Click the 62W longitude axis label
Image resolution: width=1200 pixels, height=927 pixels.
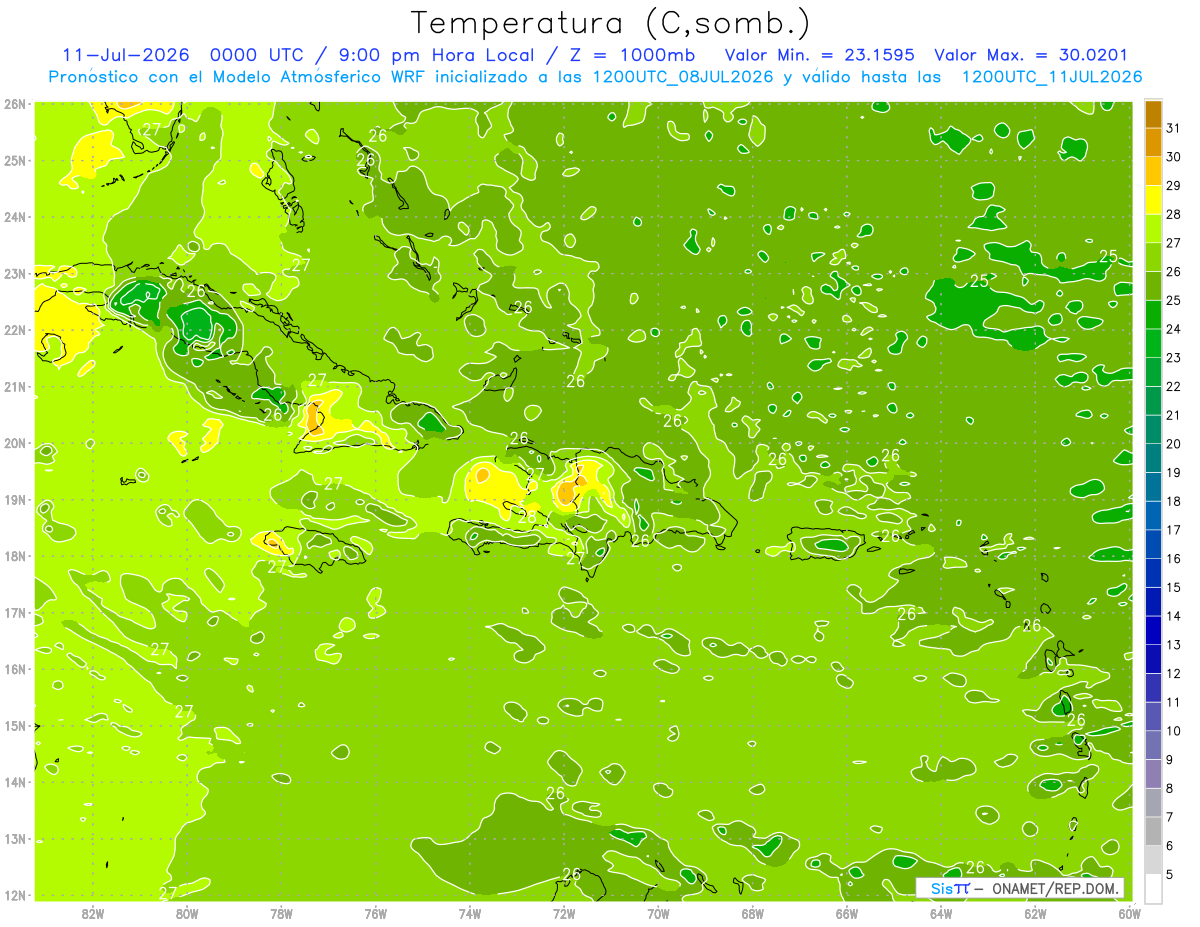1035,913
